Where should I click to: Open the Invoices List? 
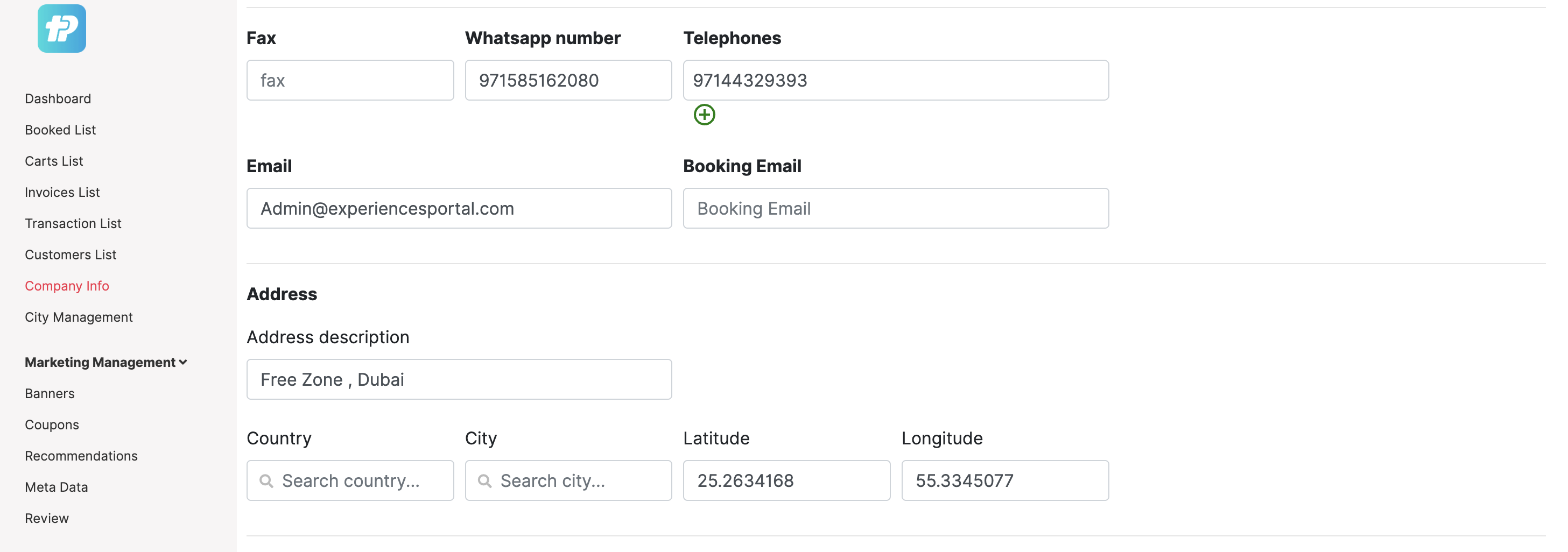pos(62,192)
